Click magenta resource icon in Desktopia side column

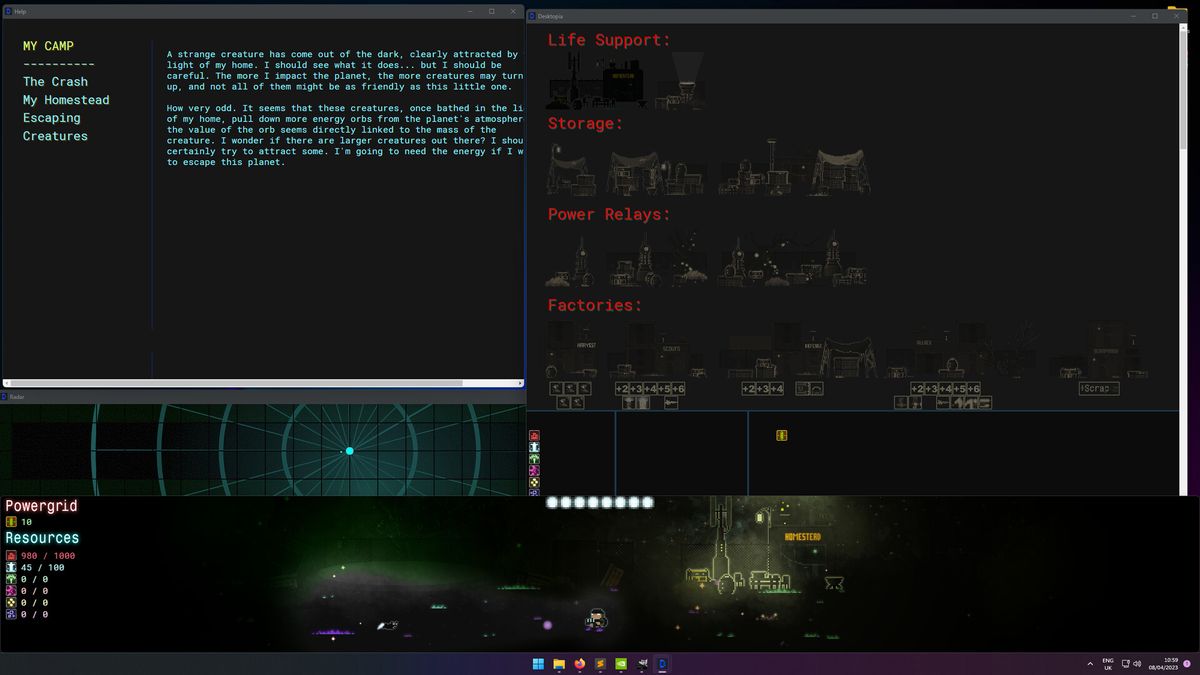click(x=534, y=470)
